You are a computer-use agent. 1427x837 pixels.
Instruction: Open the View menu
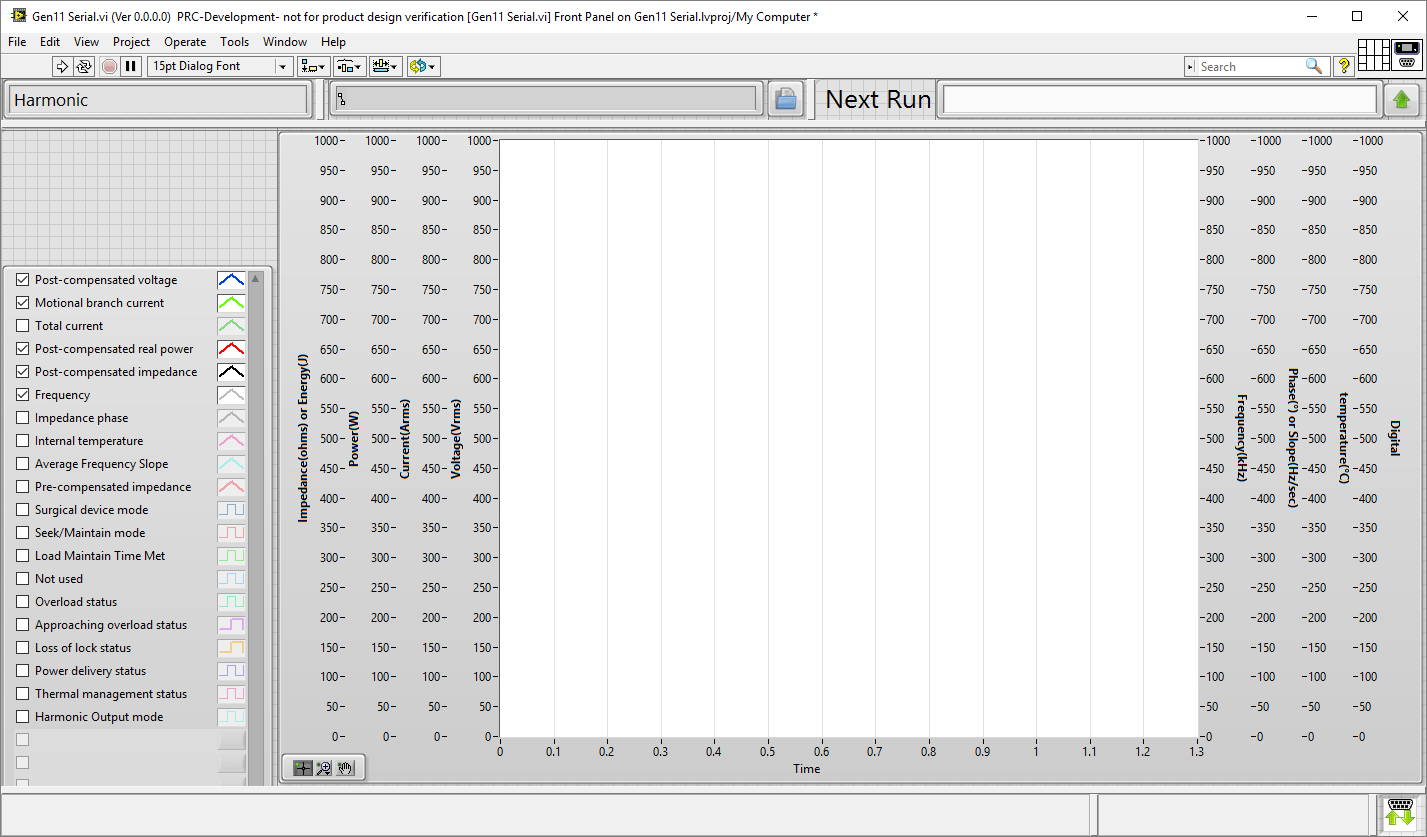[86, 42]
